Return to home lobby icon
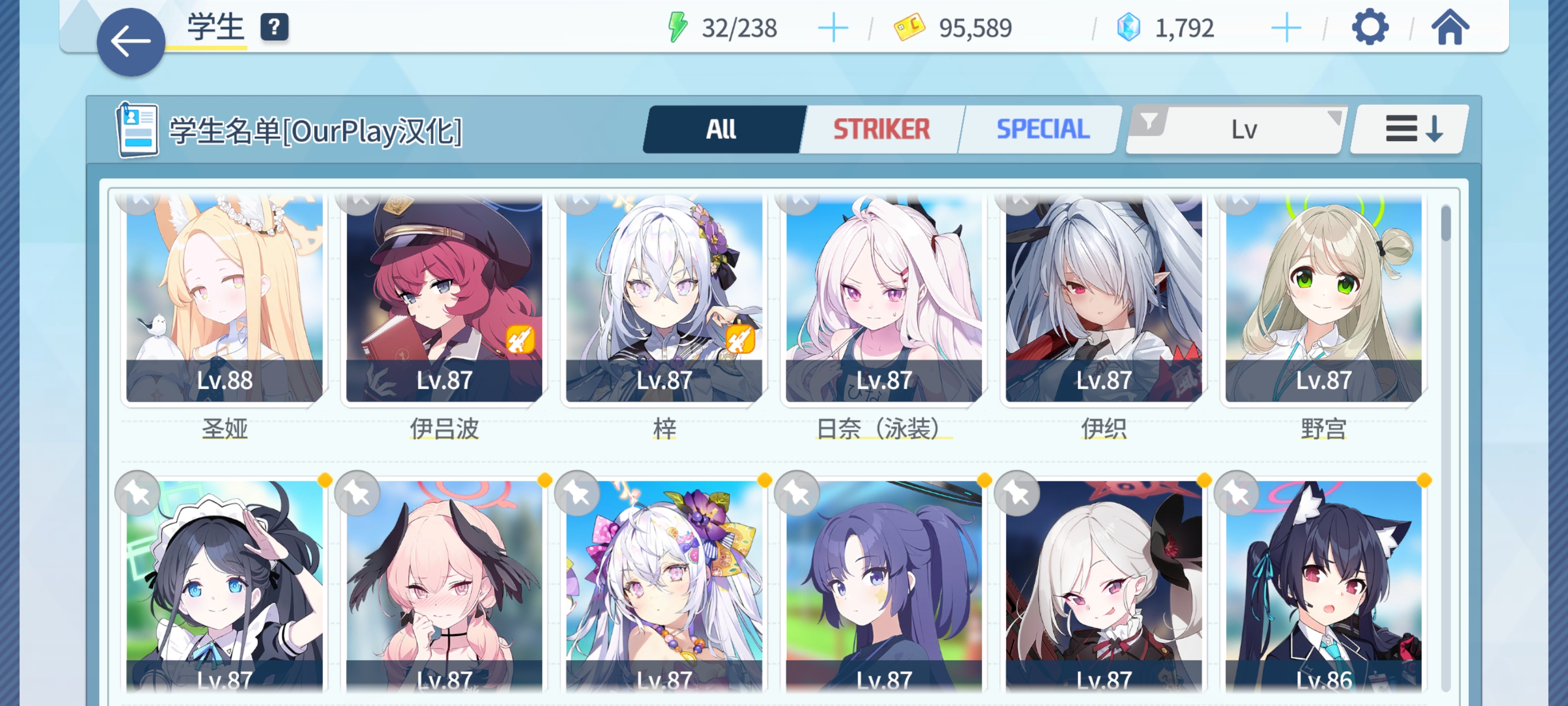 [x=1450, y=27]
